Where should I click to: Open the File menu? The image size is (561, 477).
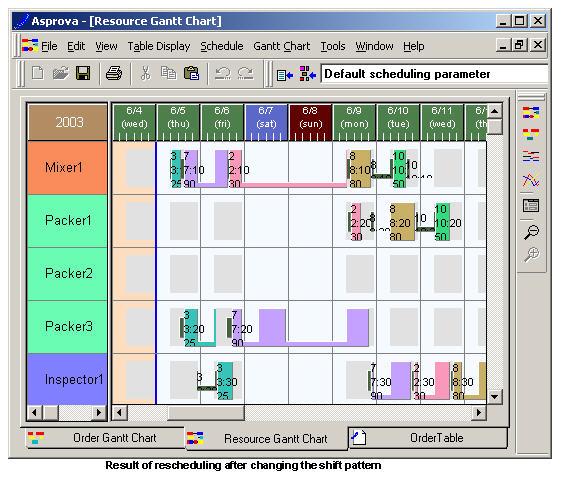click(x=49, y=46)
